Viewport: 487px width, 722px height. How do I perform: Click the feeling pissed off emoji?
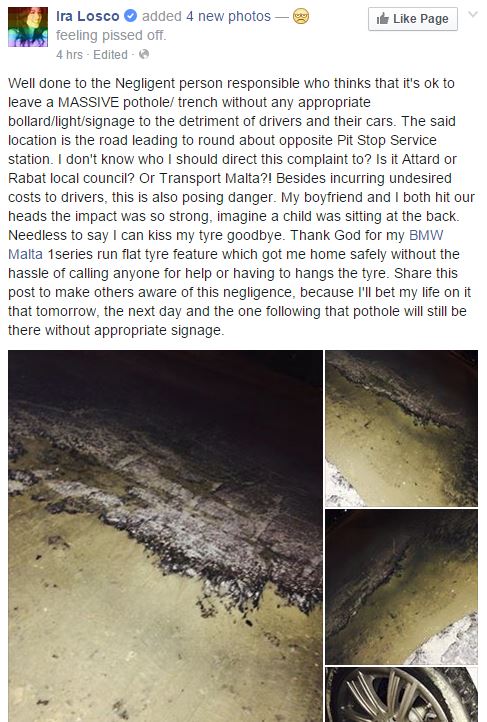click(x=301, y=17)
